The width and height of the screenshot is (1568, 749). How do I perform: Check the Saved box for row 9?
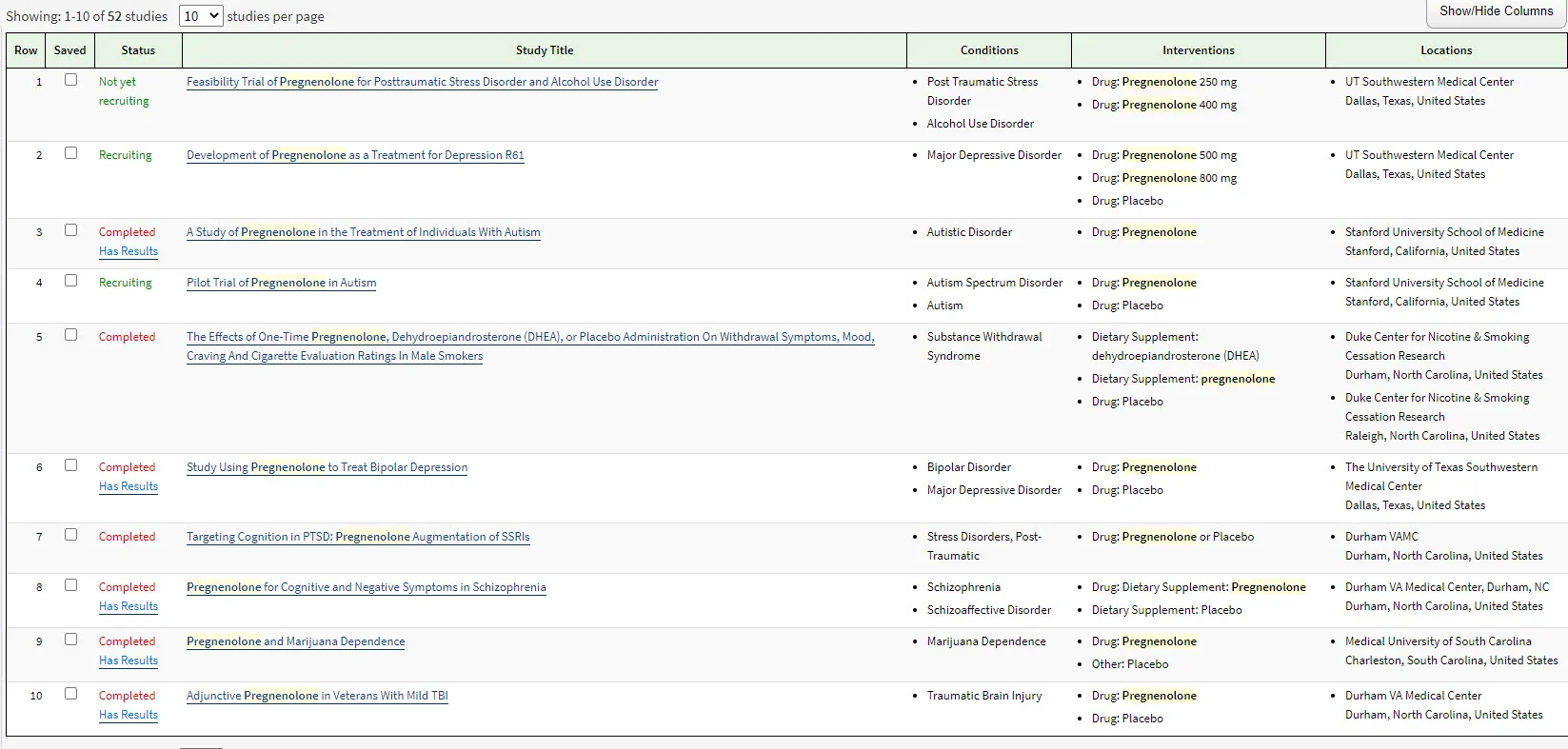coord(70,640)
